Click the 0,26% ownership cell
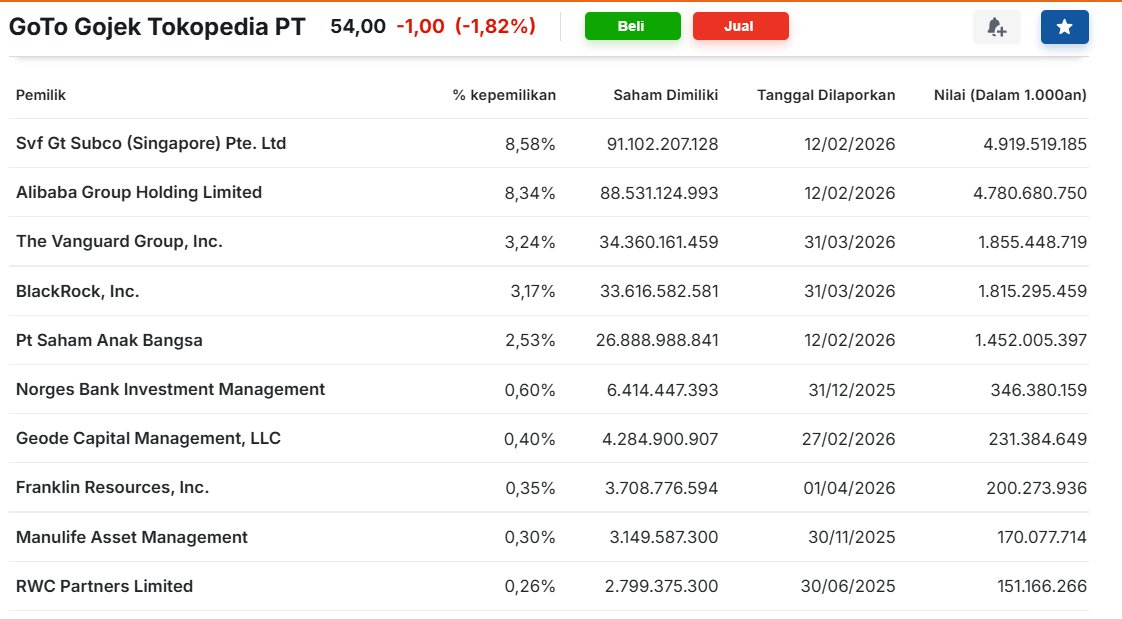This screenshot has width=1122, height=619. 530,586
